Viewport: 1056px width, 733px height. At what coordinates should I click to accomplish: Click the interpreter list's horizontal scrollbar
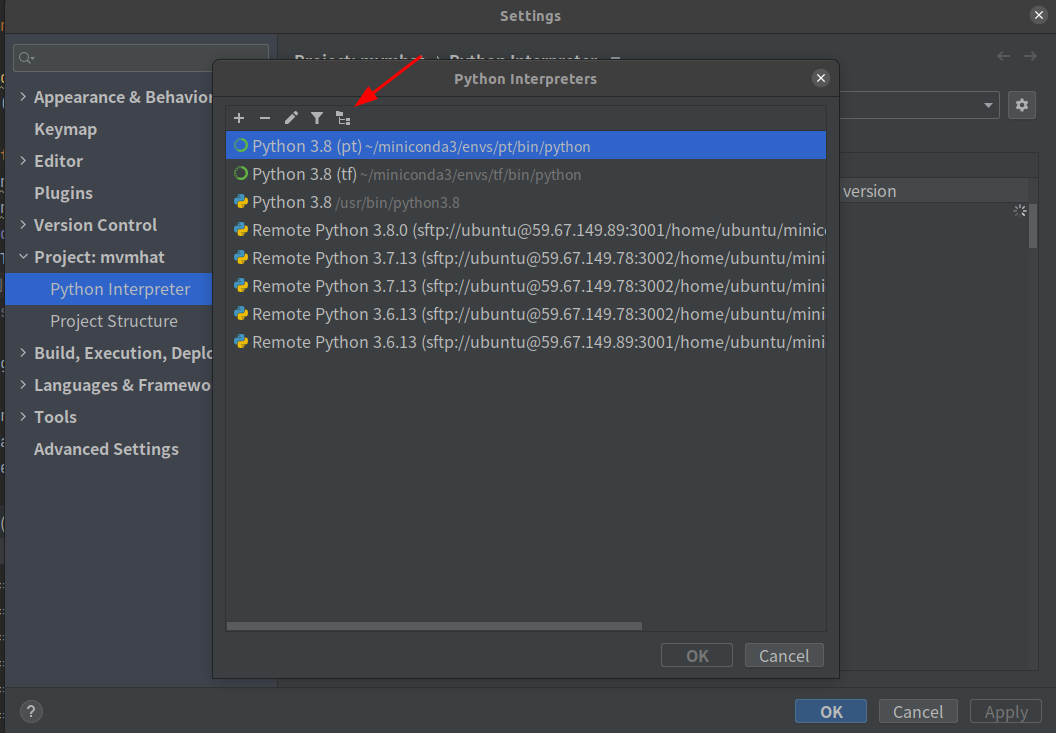(x=434, y=626)
